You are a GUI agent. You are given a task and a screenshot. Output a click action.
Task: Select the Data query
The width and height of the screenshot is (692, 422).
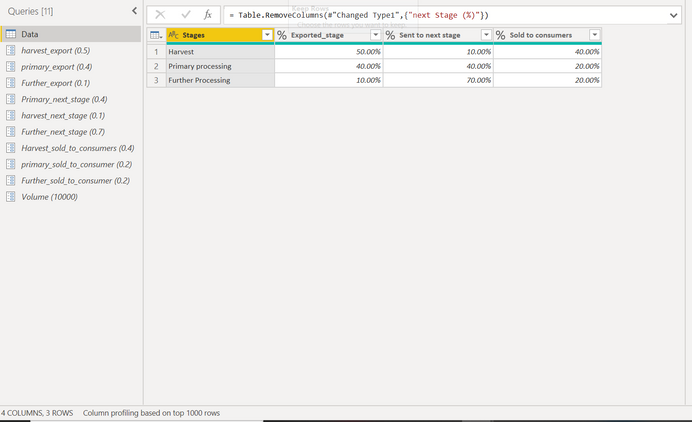click(71, 34)
